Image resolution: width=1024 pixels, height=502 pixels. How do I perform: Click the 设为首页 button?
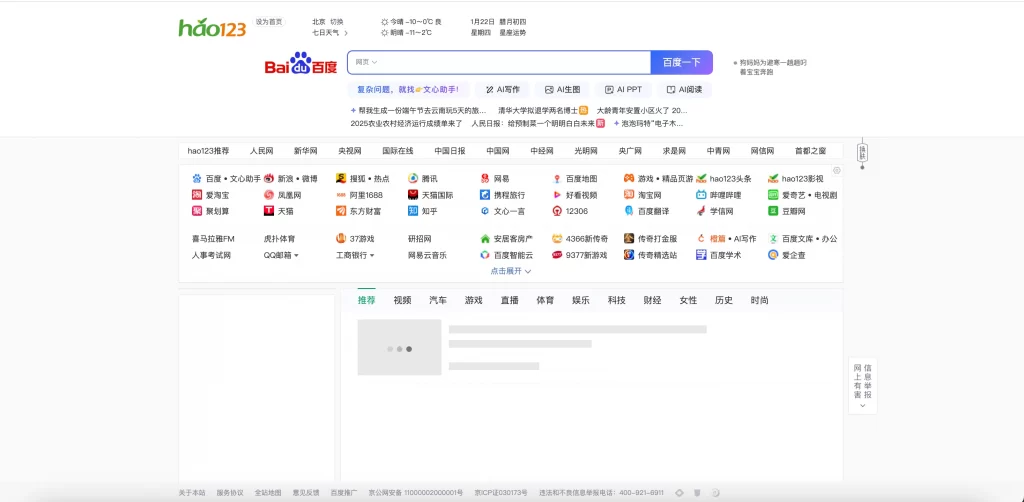(x=269, y=22)
